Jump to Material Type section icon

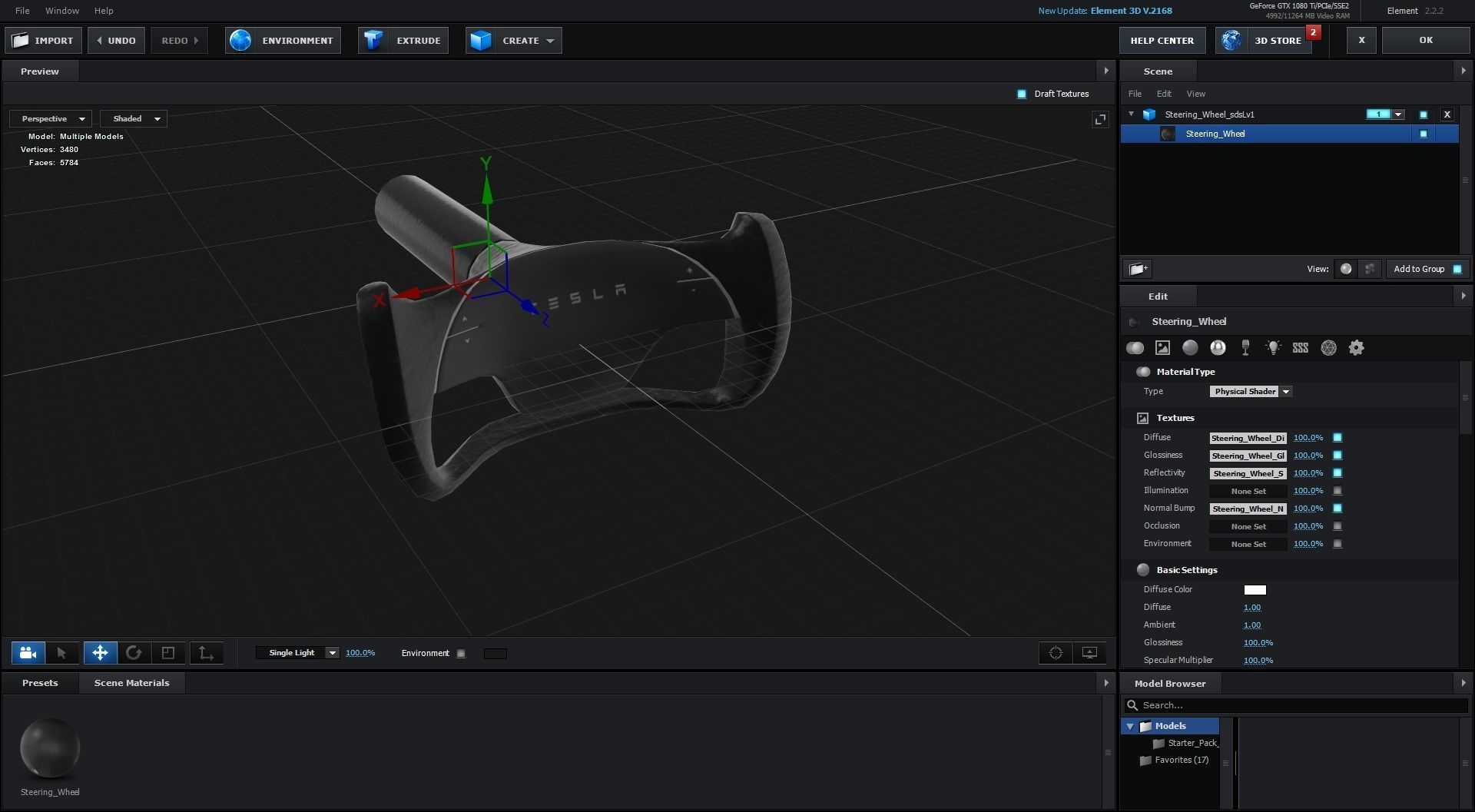point(1135,348)
